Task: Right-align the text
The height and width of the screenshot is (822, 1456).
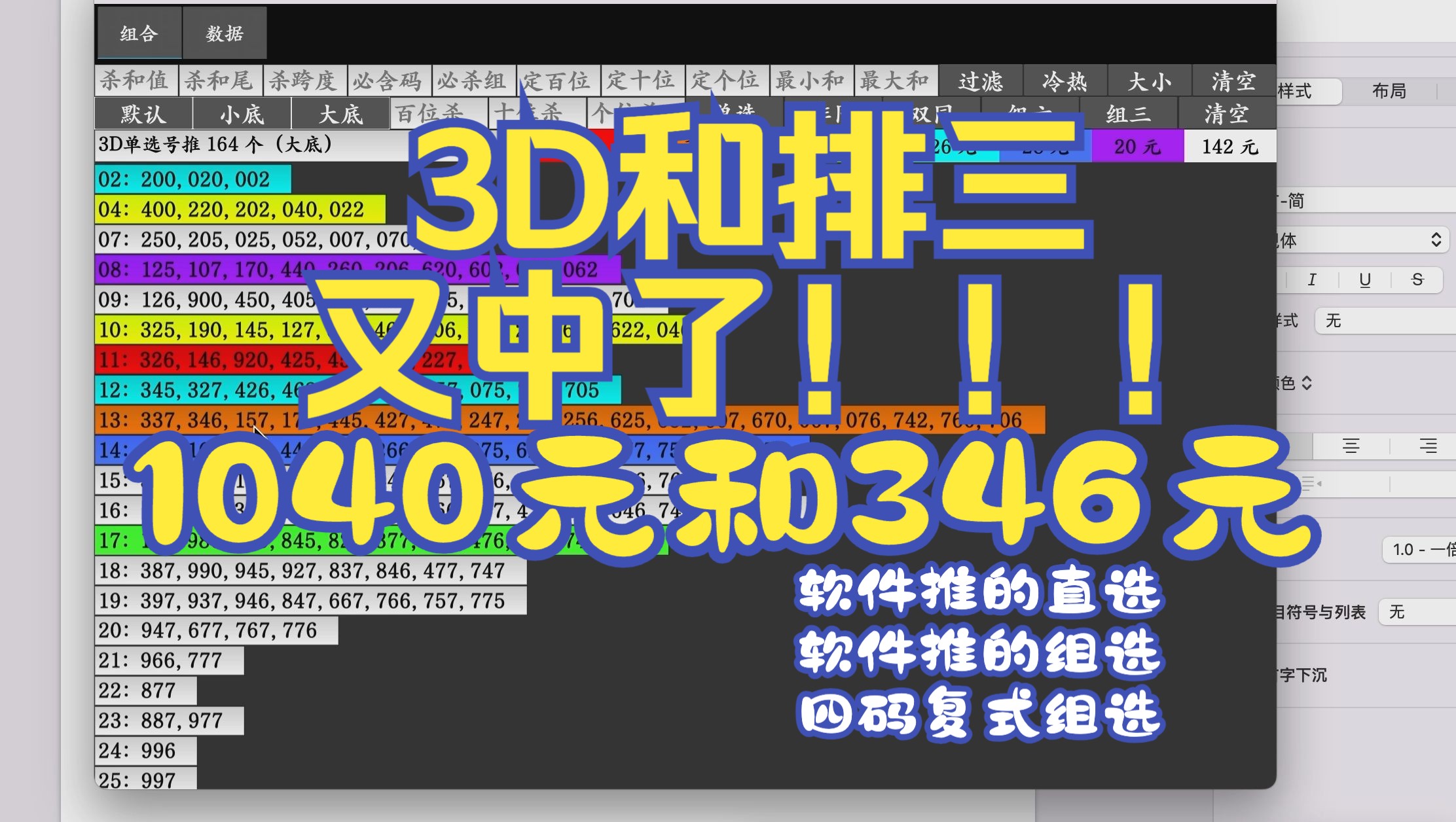Action: click(1428, 446)
